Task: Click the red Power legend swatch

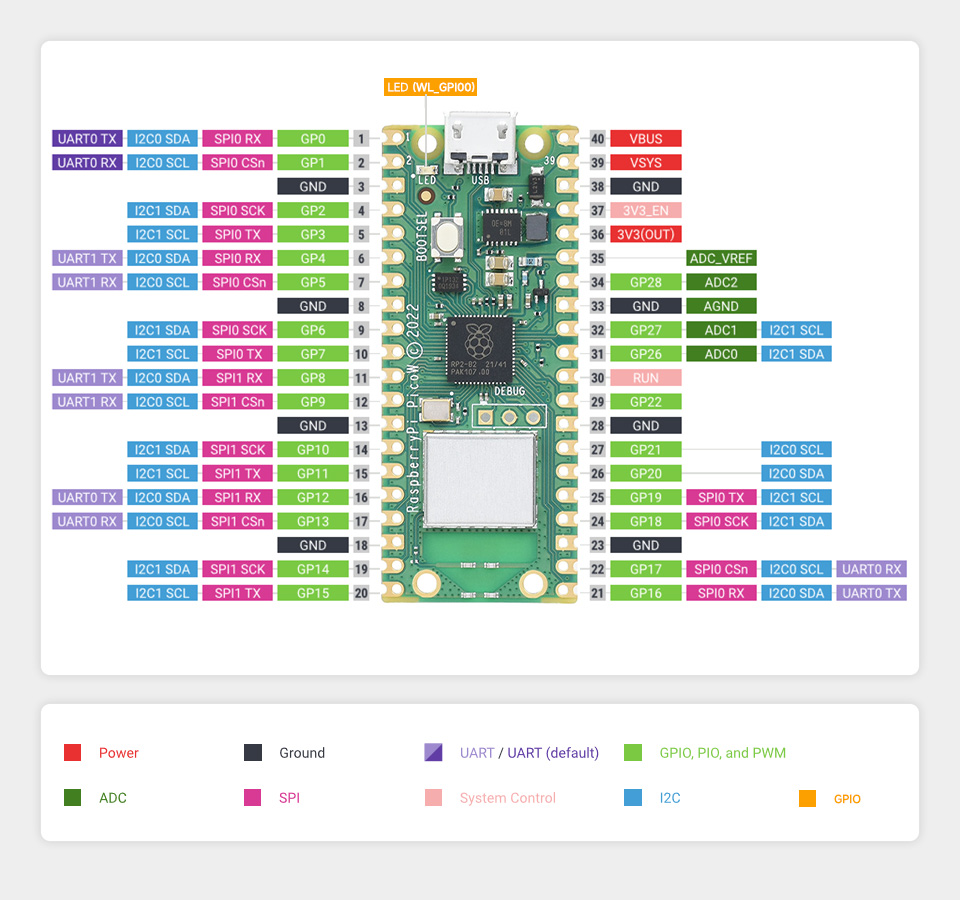Action: pyautogui.click(x=71, y=752)
